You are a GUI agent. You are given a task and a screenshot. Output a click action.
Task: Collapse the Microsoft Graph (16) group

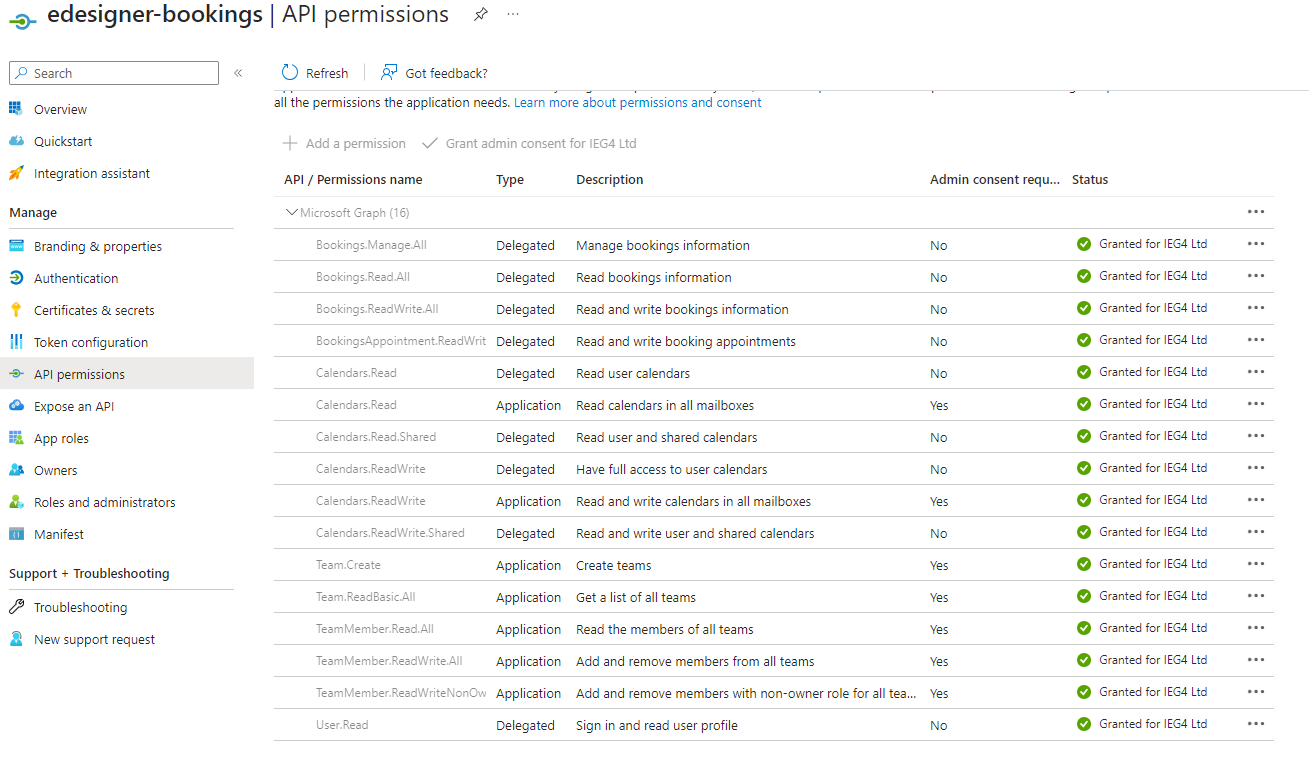coord(292,212)
